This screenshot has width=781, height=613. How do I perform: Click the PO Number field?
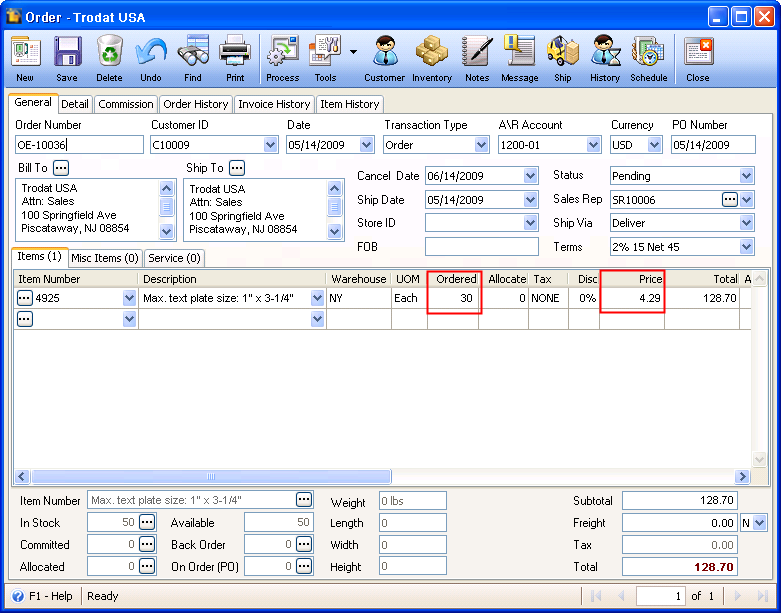[713, 145]
